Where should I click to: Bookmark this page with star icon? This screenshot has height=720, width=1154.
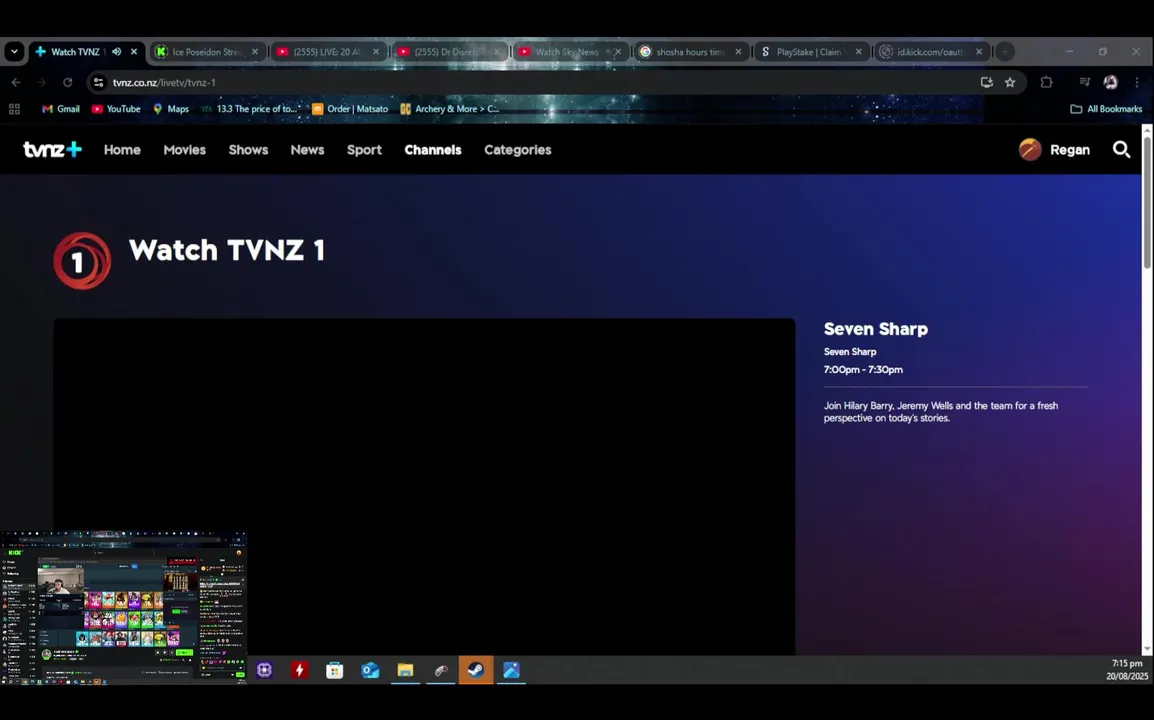coord(1010,82)
